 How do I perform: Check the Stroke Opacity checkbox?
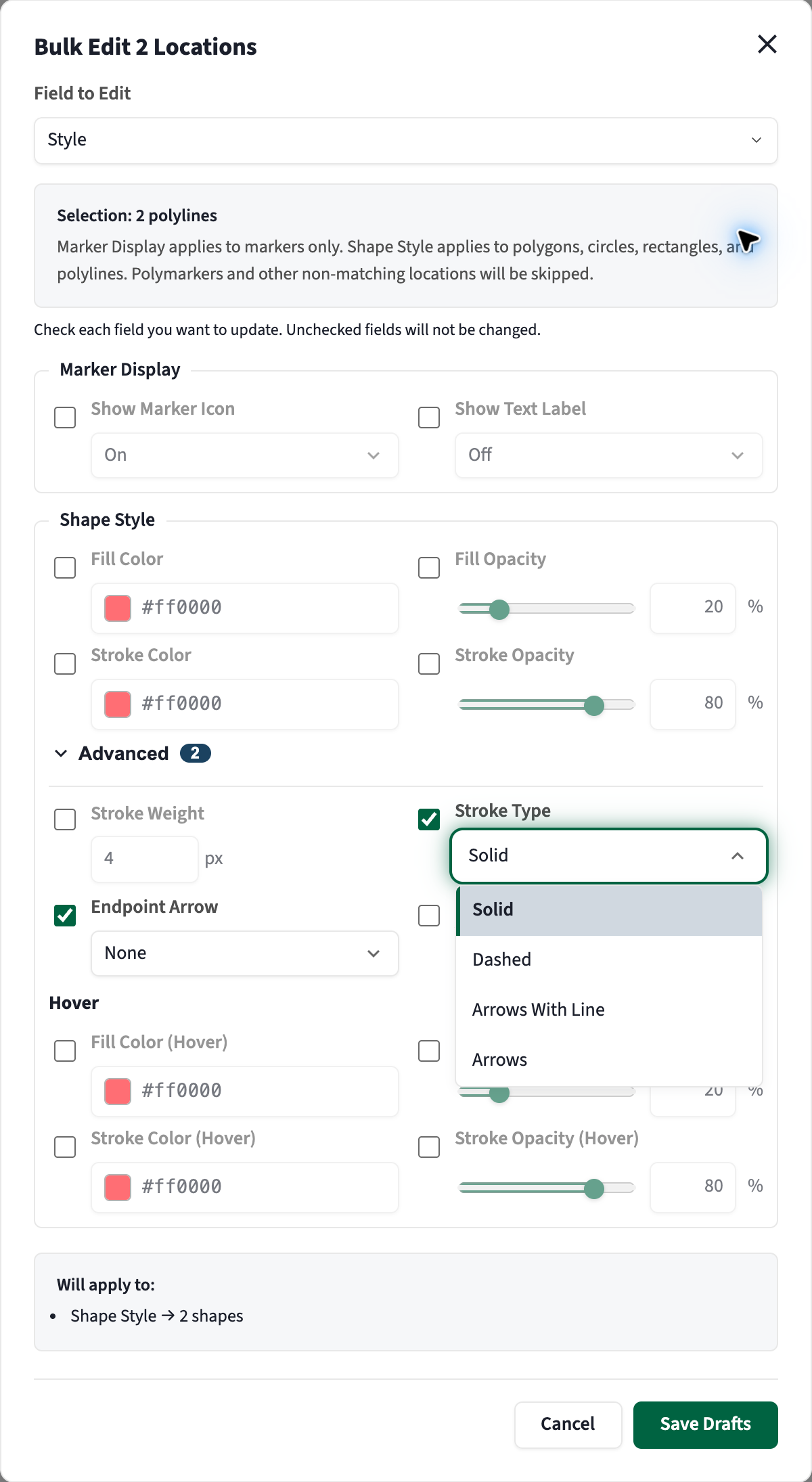429,664
